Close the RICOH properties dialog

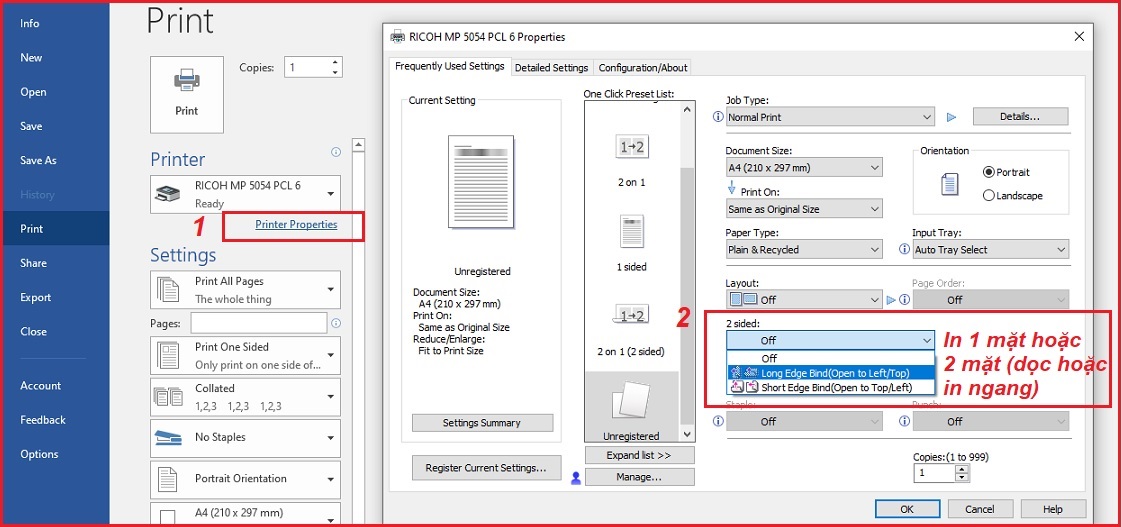[1078, 36]
